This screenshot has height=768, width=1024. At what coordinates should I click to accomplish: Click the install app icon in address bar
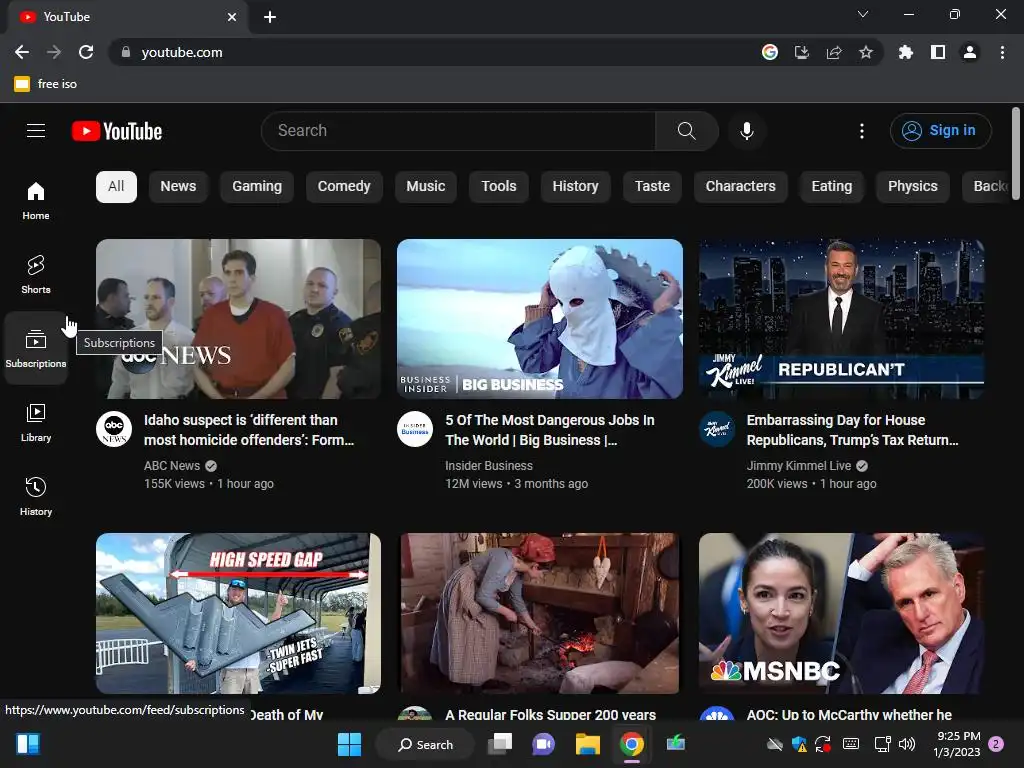click(x=801, y=52)
